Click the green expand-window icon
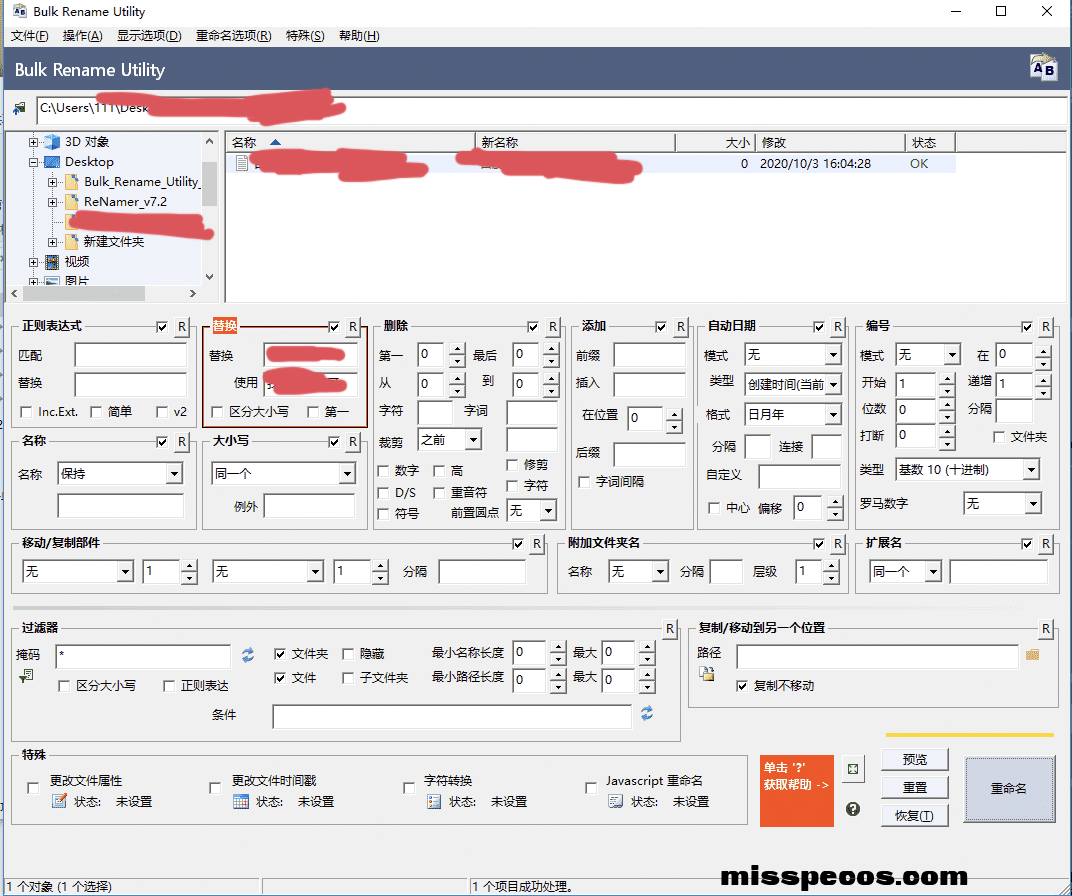The width and height of the screenshot is (1072, 896). click(x=853, y=769)
